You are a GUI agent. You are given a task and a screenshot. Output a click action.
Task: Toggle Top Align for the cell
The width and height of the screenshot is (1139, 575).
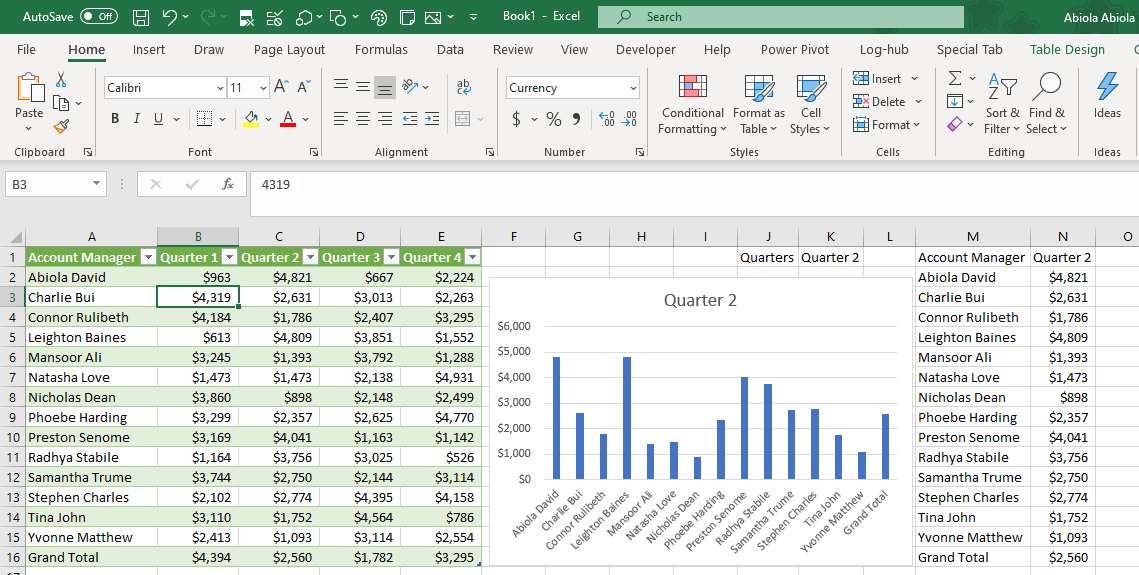pyautogui.click(x=341, y=87)
